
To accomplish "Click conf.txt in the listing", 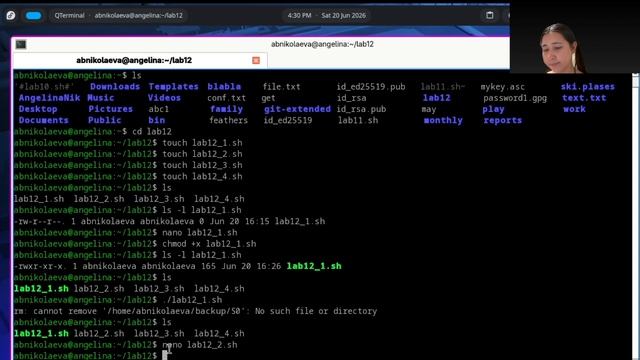I will pyautogui.click(x=227, y=98).
